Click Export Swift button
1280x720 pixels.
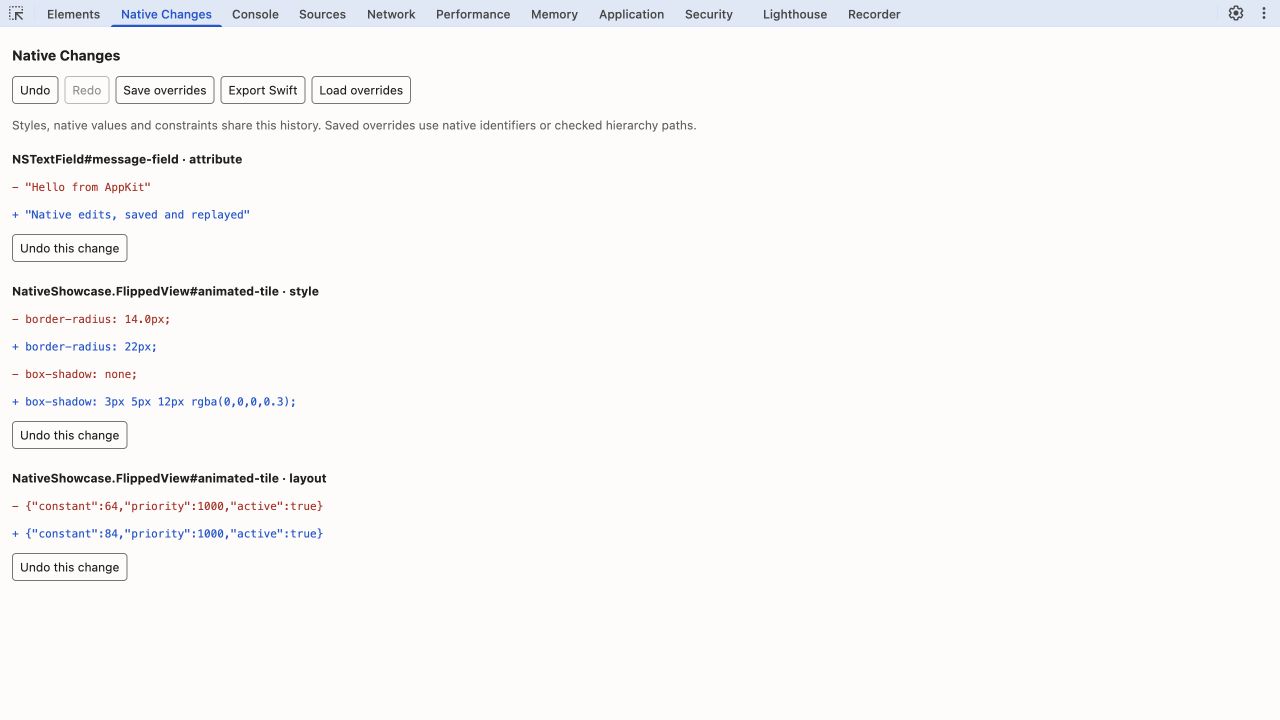point(263,90)
